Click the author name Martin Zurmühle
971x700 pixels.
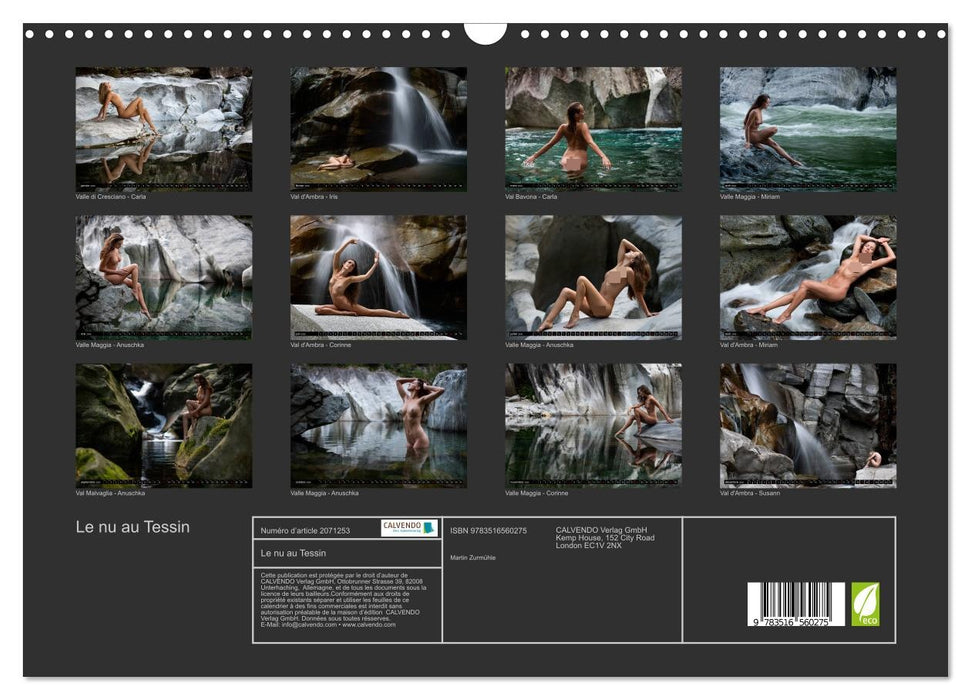point(473,557)
